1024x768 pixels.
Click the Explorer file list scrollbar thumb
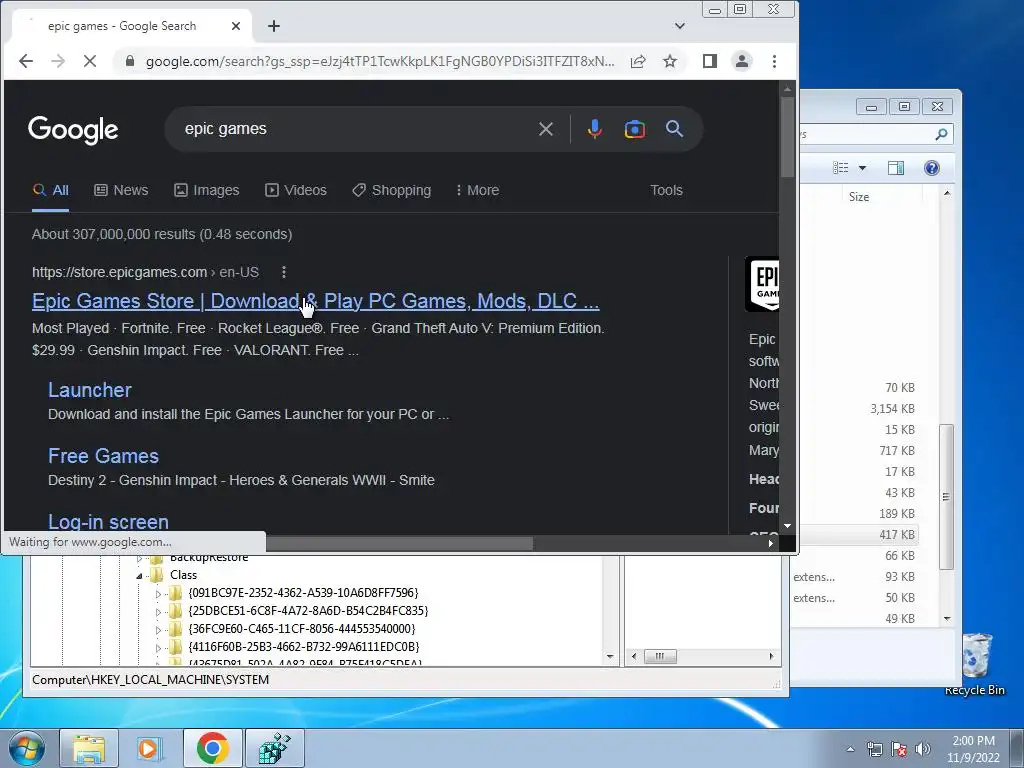946,497
